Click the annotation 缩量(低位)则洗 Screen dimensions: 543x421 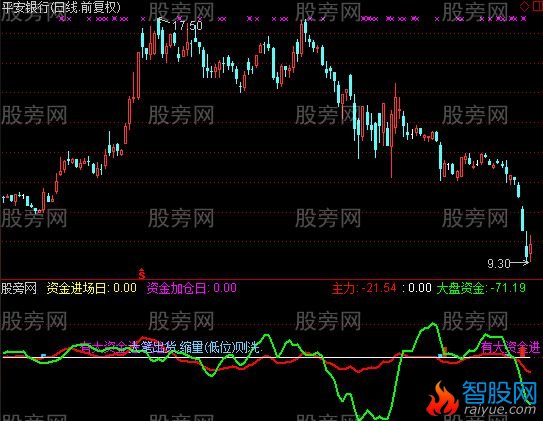pos(220,347)
